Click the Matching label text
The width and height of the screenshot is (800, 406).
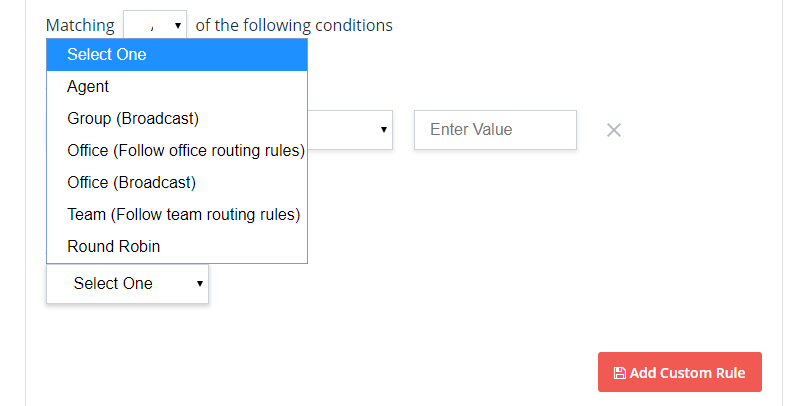[80, 25]
